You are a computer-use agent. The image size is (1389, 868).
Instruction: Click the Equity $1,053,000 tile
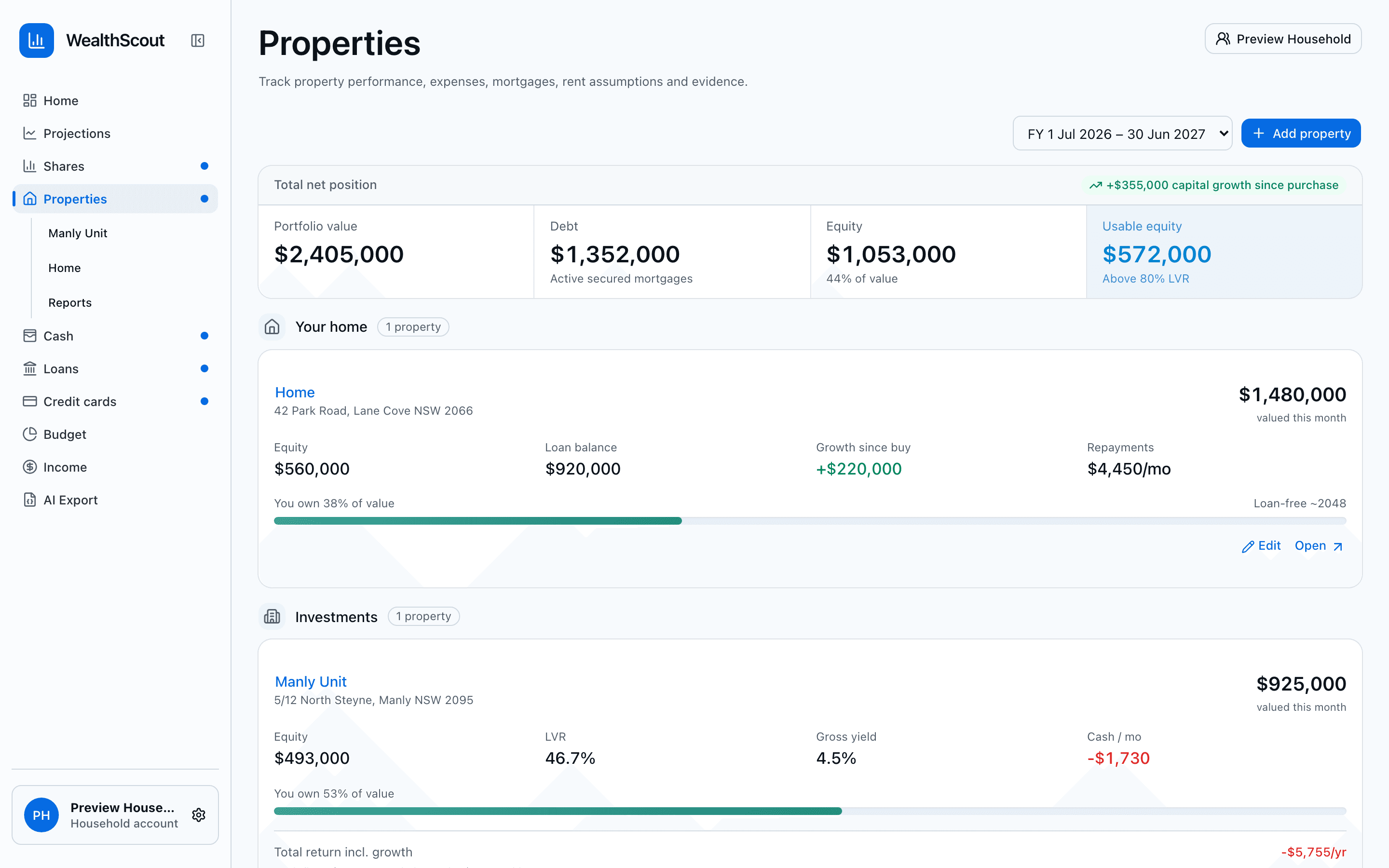[x=948, y=251]
